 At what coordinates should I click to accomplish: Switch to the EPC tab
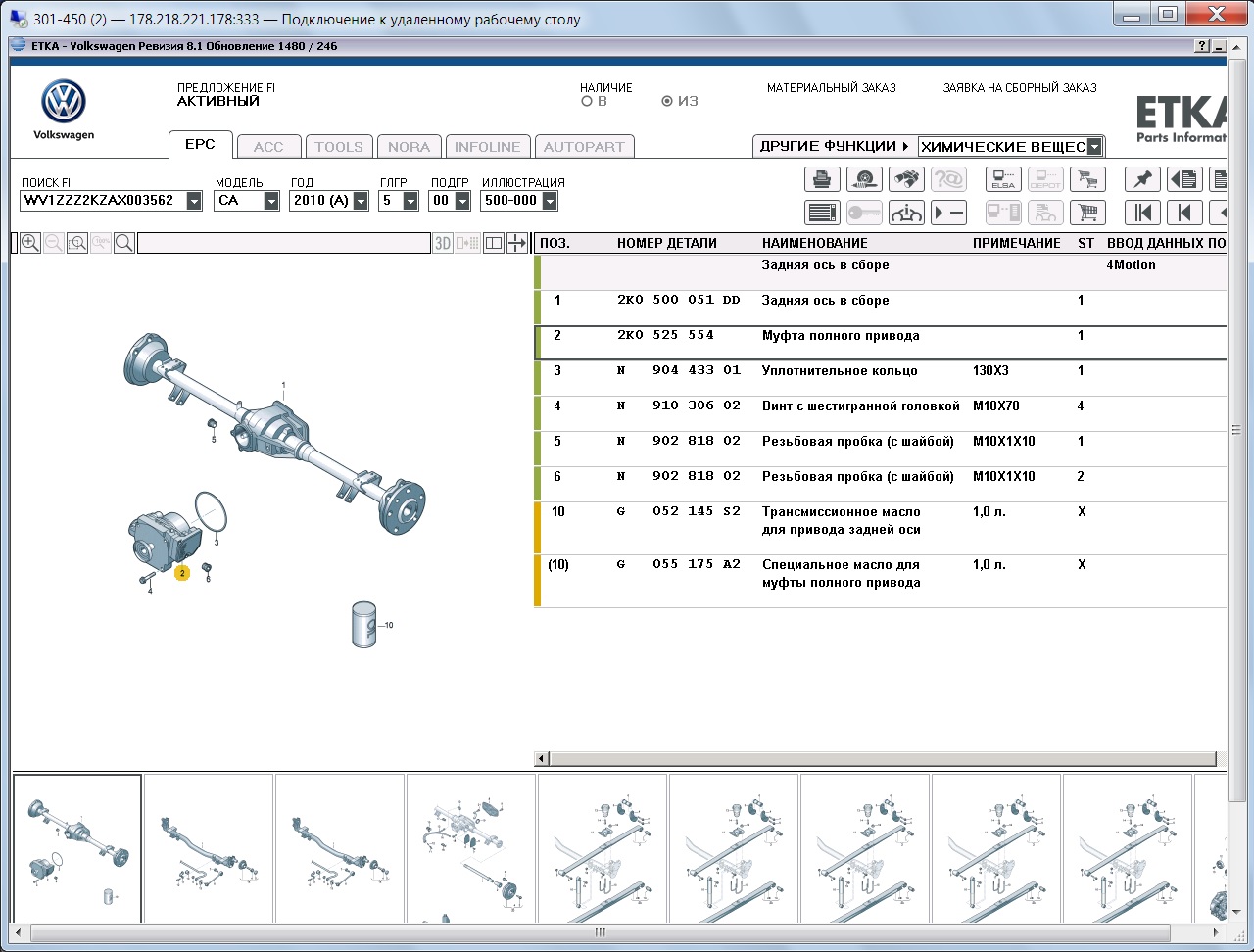click(200, 145)
